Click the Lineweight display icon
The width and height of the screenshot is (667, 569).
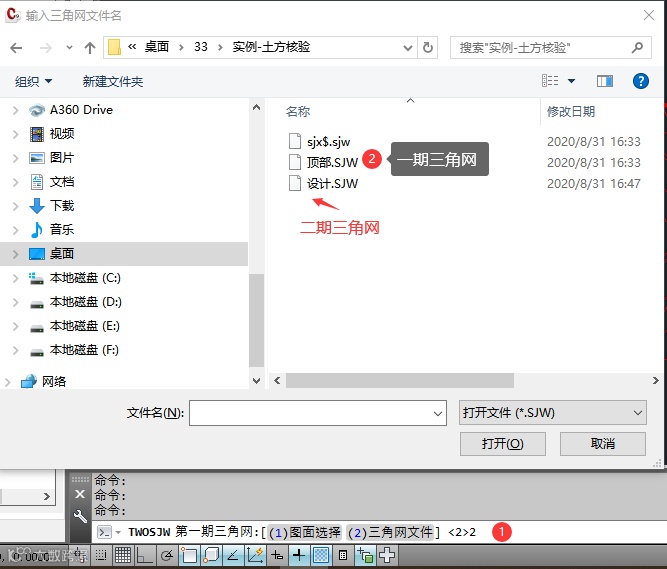pyautogui.click(x=299, y=555)
